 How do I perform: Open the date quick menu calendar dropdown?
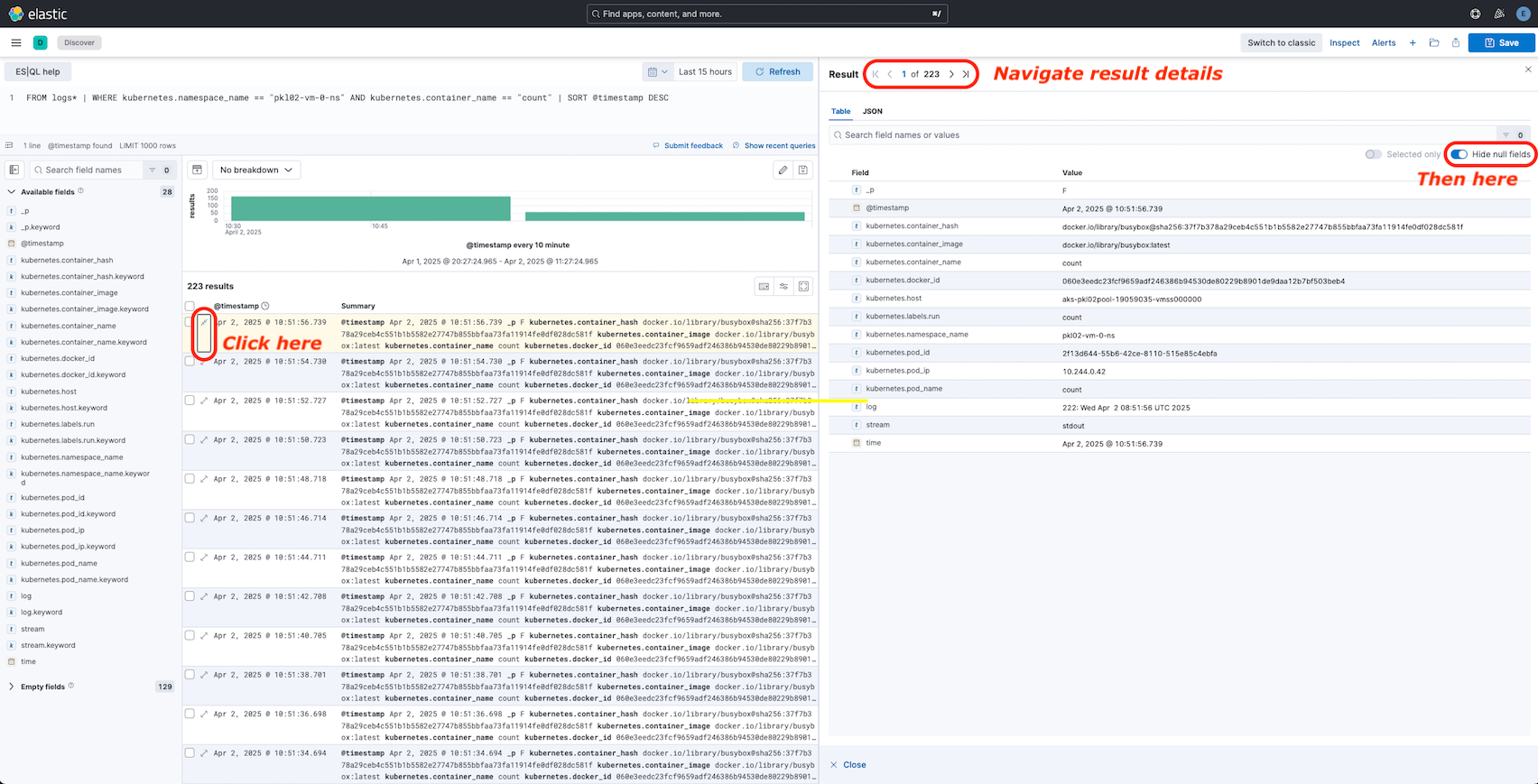click(x=657, y=72)
